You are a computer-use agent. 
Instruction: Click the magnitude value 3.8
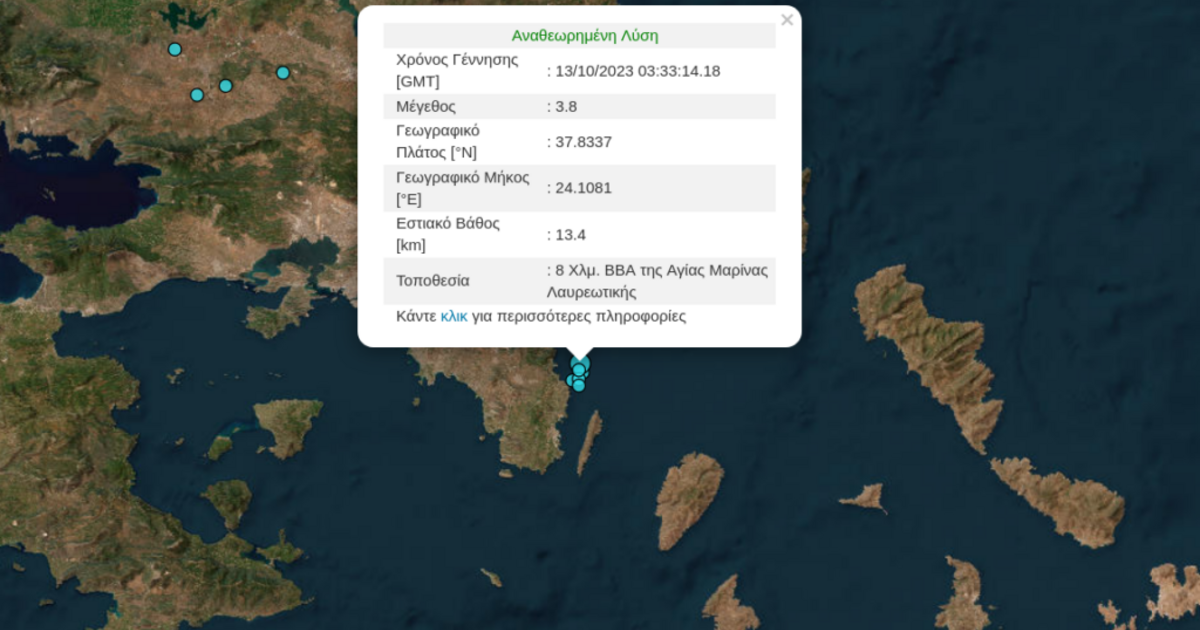tap(566, 107)
